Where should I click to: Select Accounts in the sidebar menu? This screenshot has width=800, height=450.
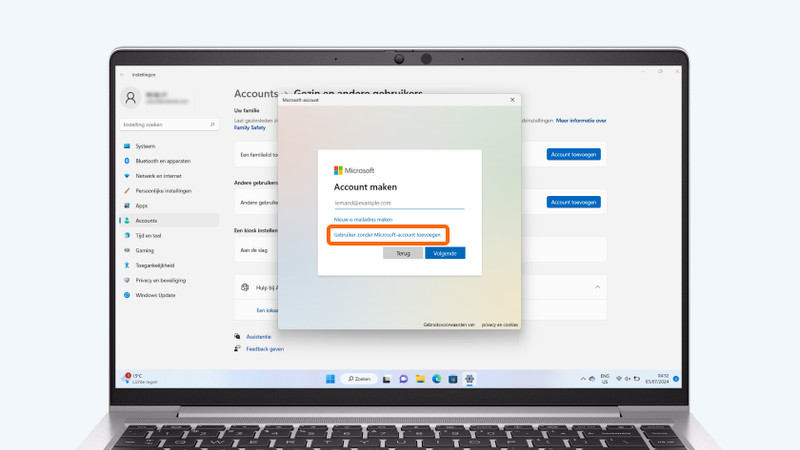(146, 221)
